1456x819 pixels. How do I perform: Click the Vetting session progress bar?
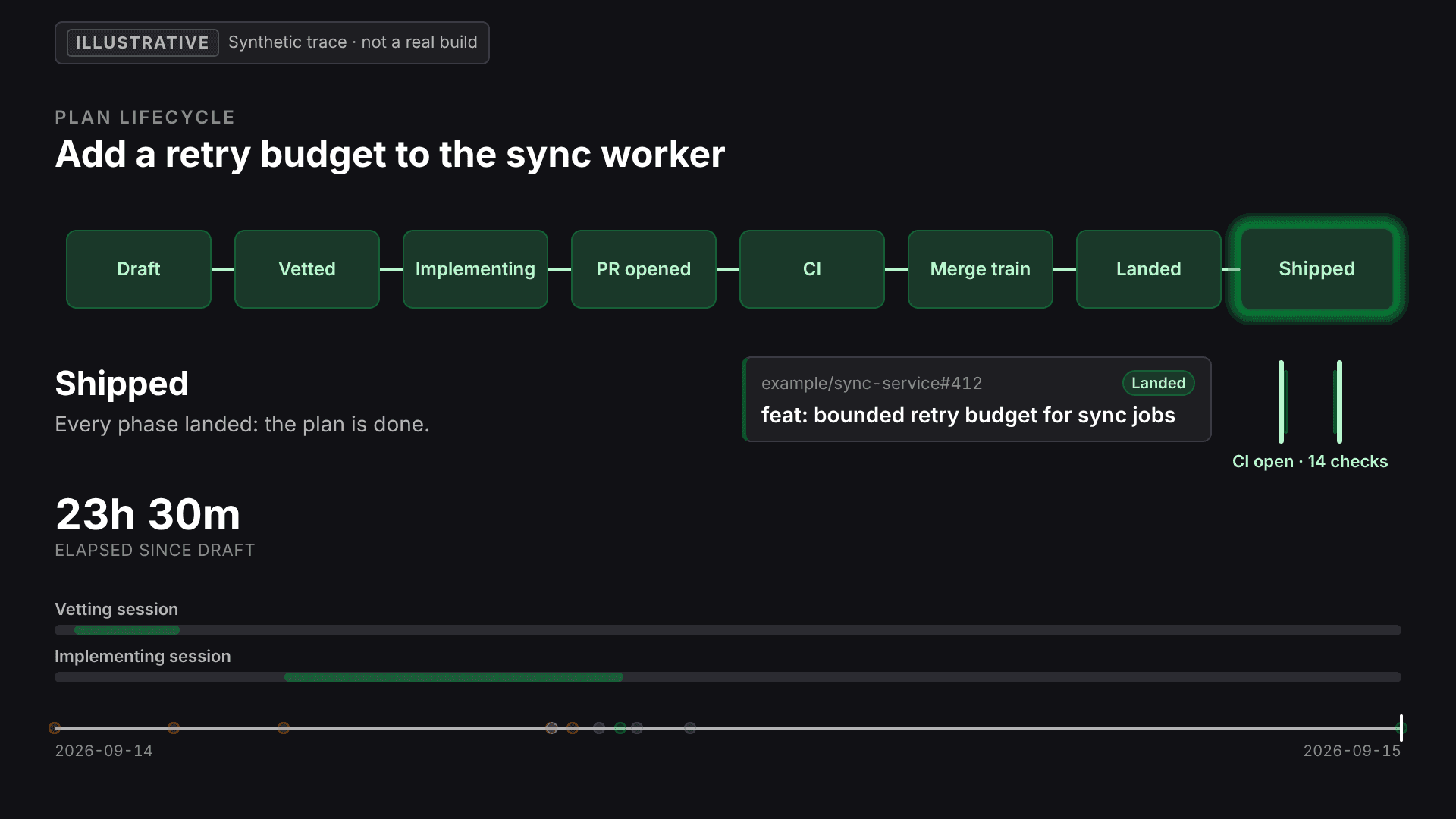[728, 630]
